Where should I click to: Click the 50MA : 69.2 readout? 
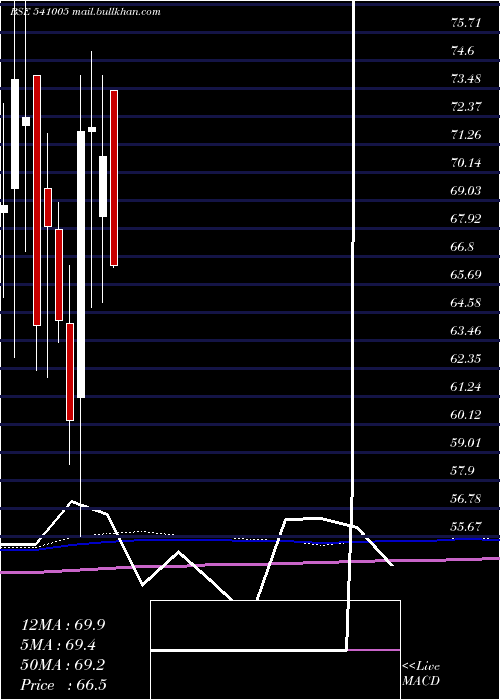[x=63, y=665]
